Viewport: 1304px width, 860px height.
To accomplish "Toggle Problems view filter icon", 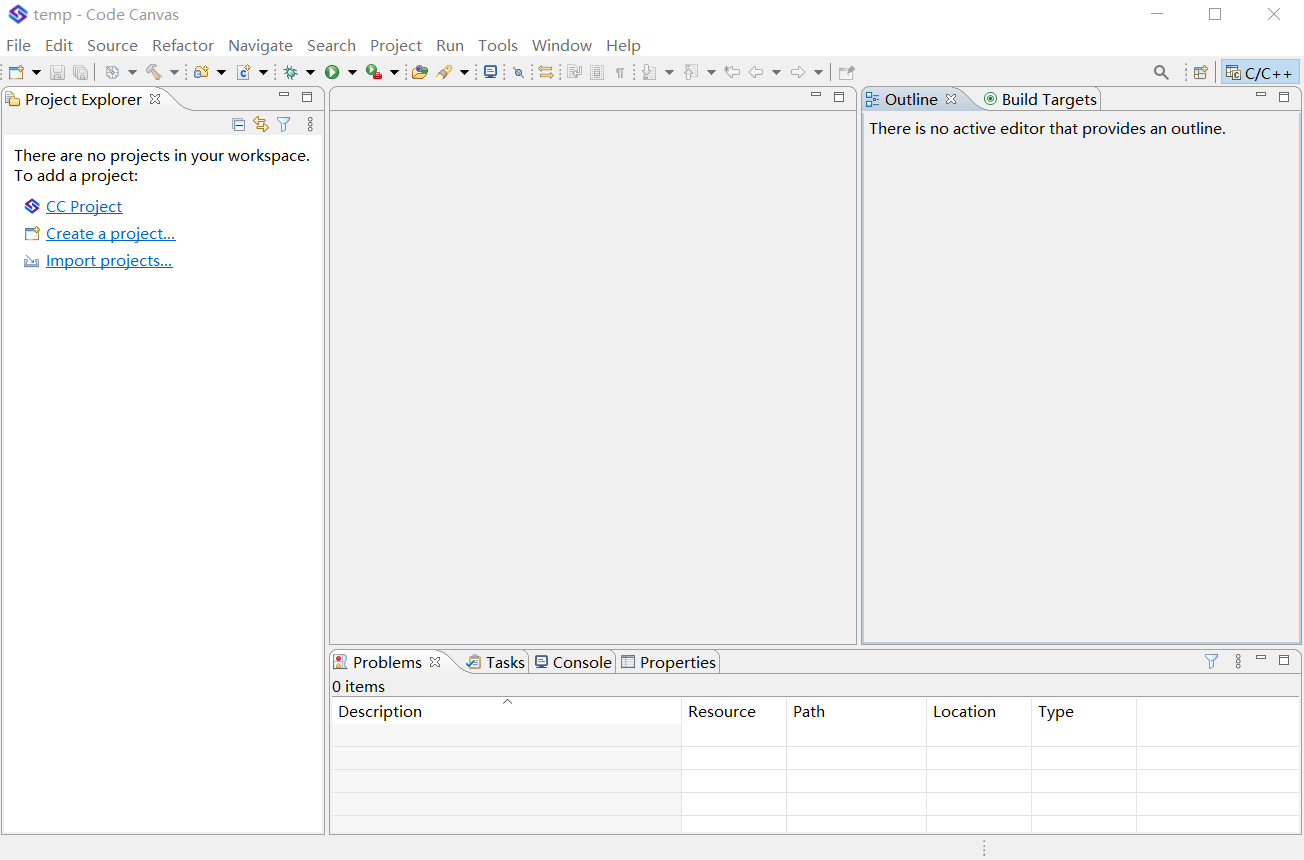I will (1211, 661).
